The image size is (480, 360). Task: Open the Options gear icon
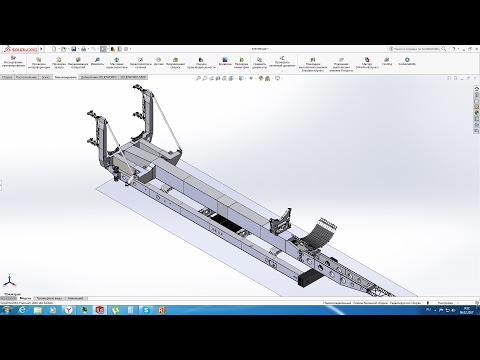(x=126, y=49)
